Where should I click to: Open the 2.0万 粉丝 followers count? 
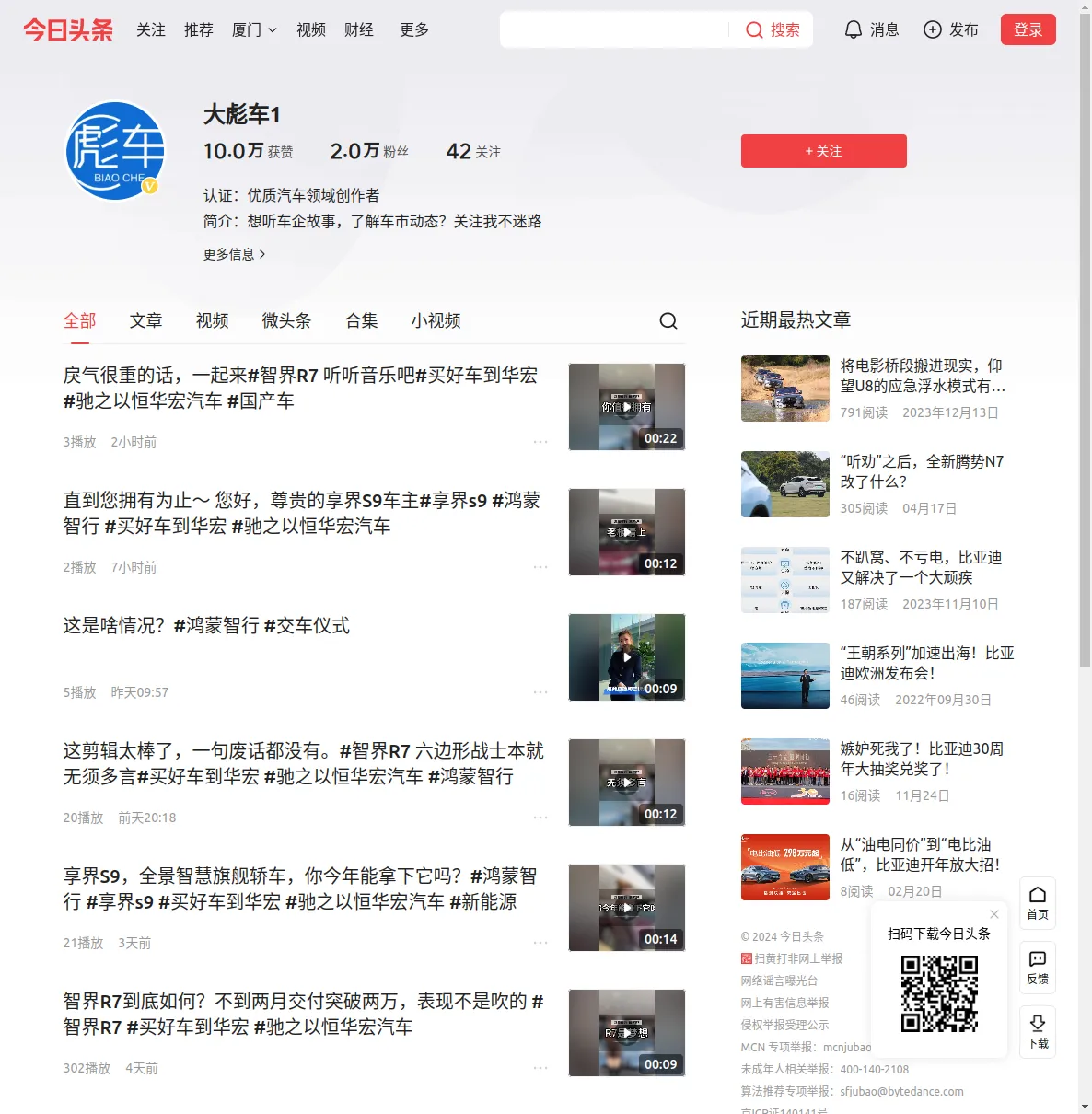pos(370,151)
